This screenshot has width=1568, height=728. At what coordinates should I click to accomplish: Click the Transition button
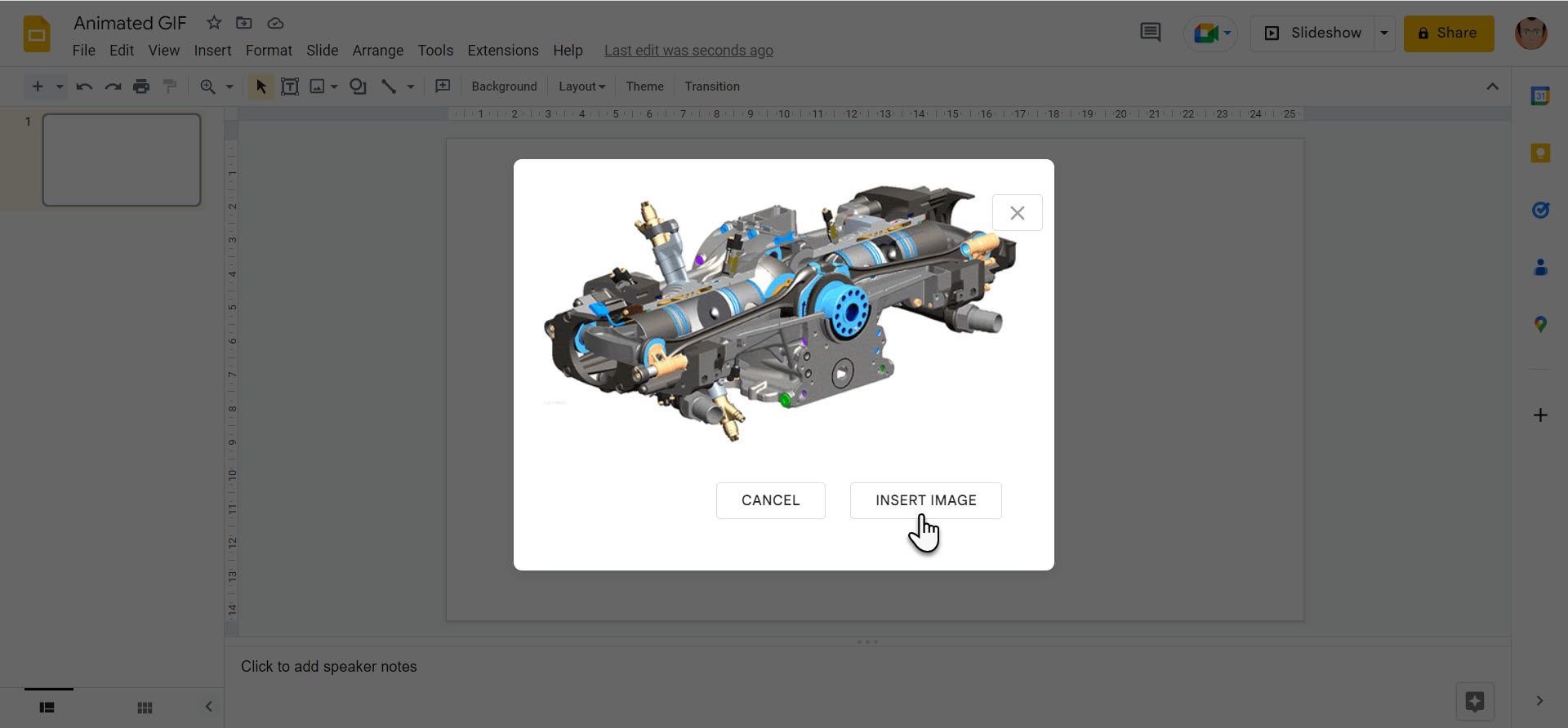[x=712, y=87]
